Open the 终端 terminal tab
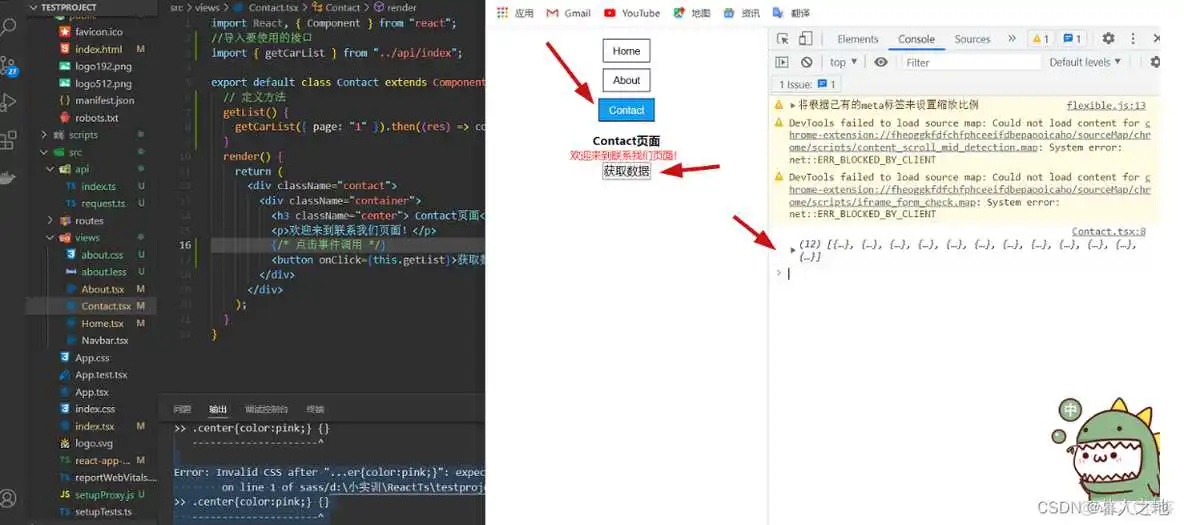Screen dimensions: 1184x525 315,409
